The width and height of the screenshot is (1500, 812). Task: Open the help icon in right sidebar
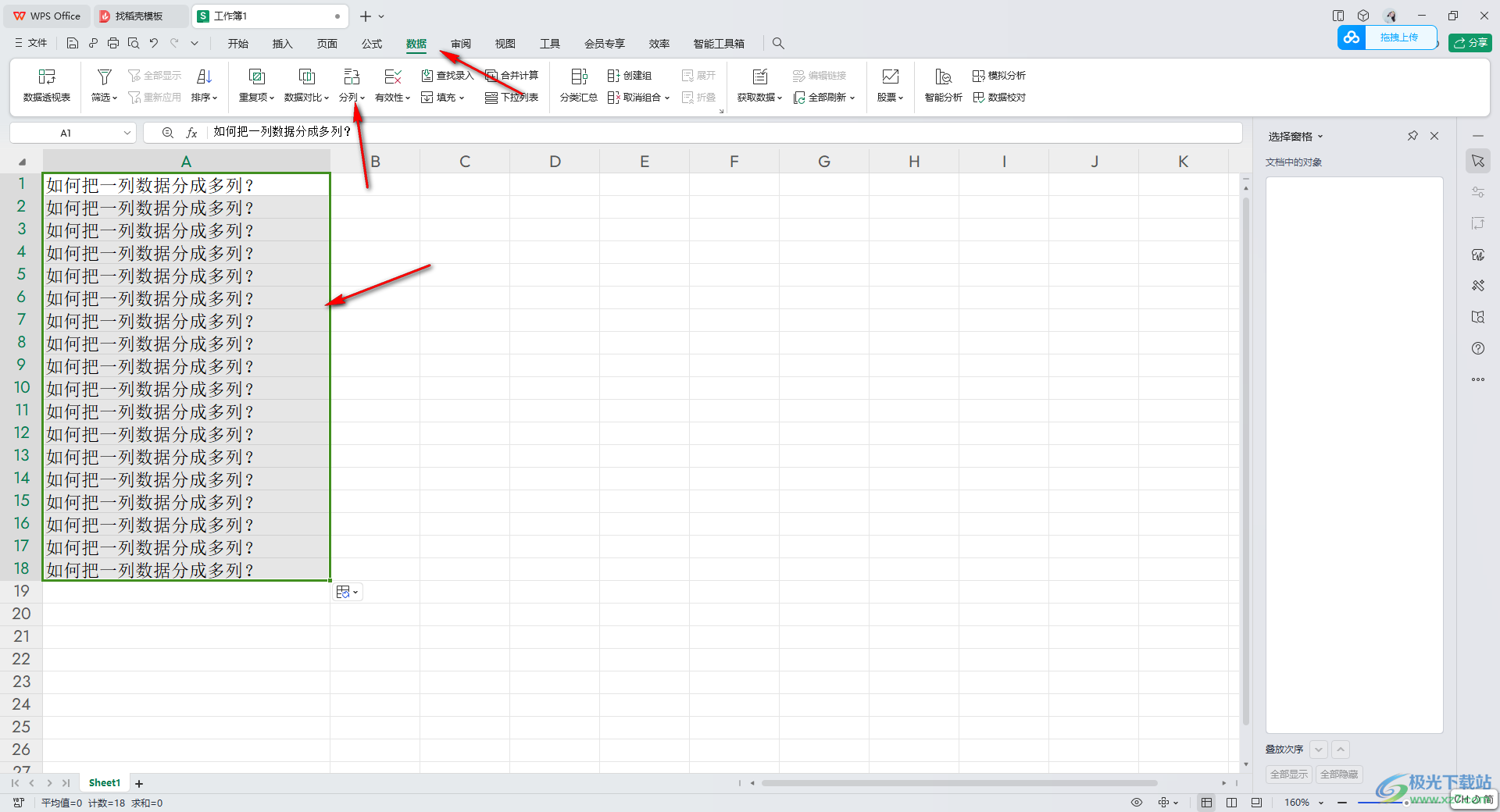1478,348
